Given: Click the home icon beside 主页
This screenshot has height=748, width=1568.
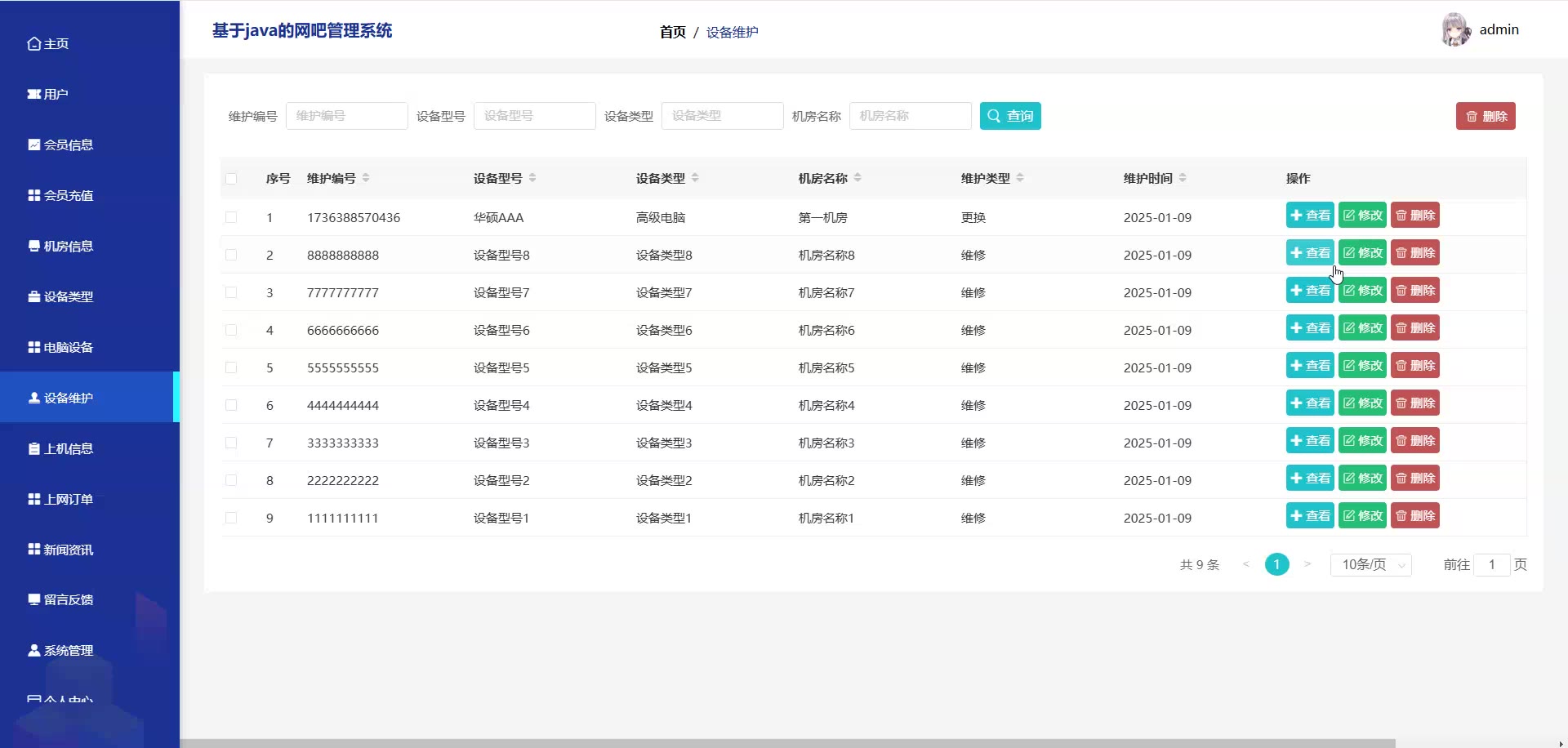Looking at the screenshot, I should tap(34, 44).
